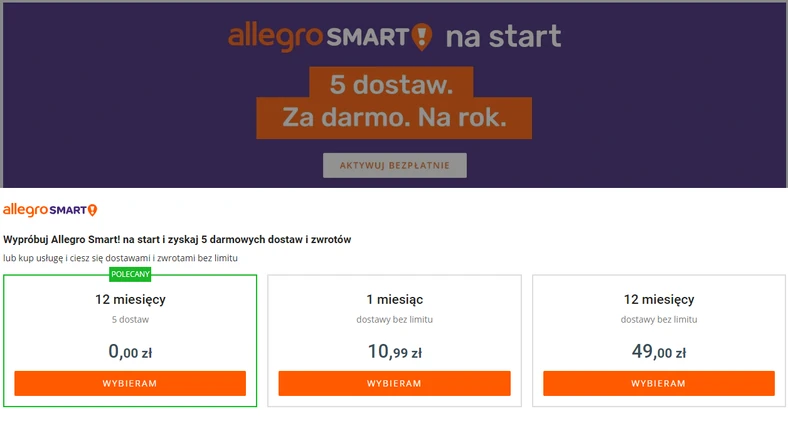Viewport: 788px width, 421px height.
Task: Select WYBIERAM under the 49,00 zł plan
Action: click(658, 383)
